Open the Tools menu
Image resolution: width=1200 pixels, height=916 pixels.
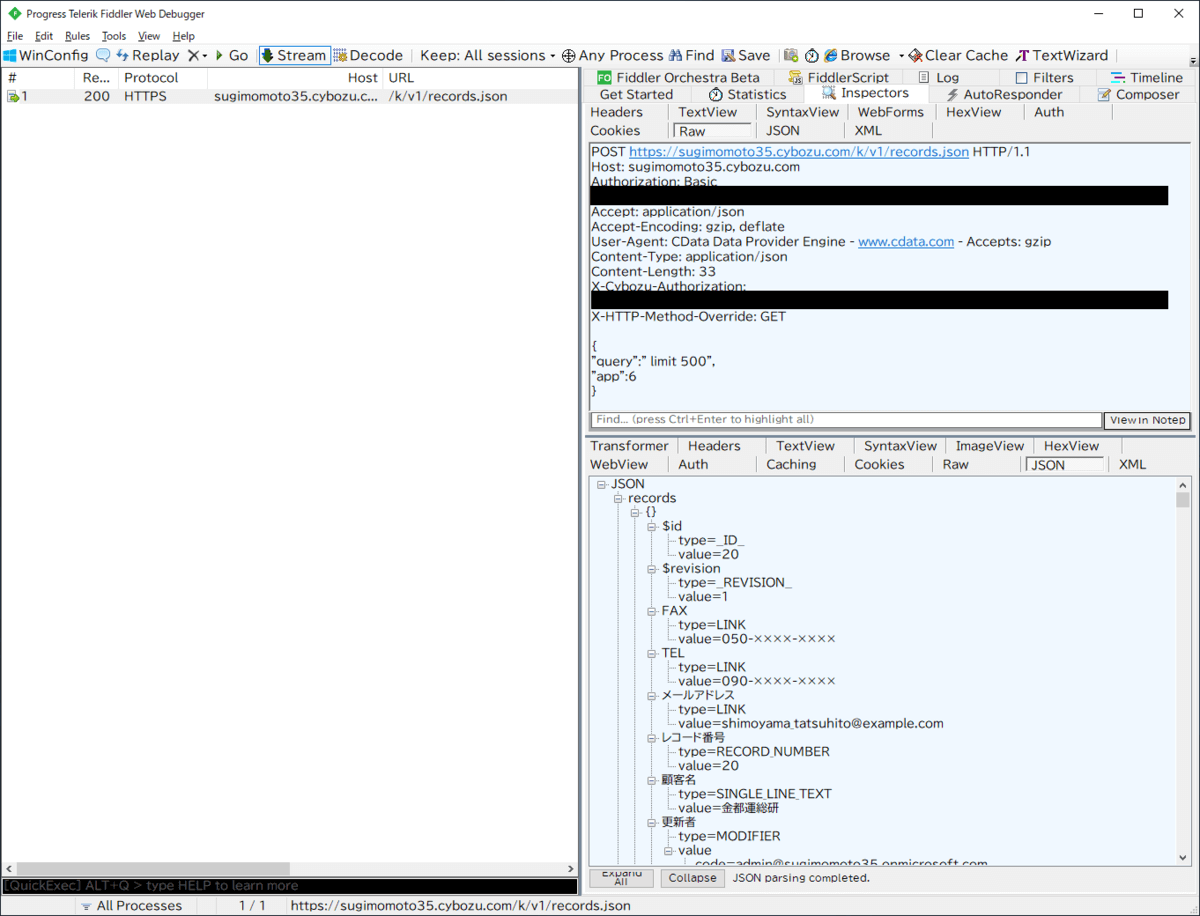[x=114, y=36]
